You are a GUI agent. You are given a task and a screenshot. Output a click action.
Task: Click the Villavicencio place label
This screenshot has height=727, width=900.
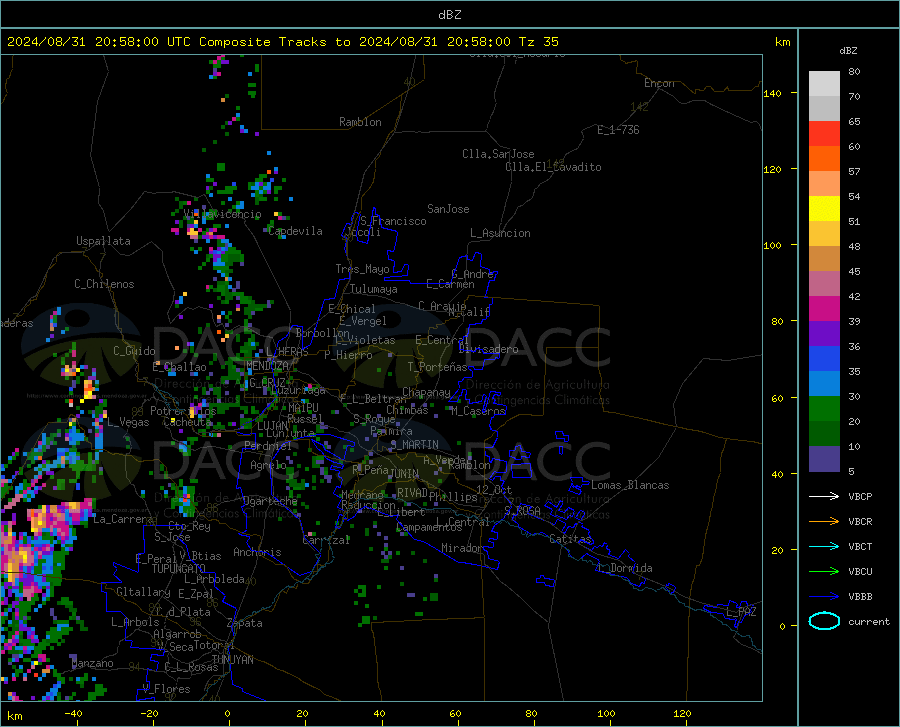[x=223, y=214]
